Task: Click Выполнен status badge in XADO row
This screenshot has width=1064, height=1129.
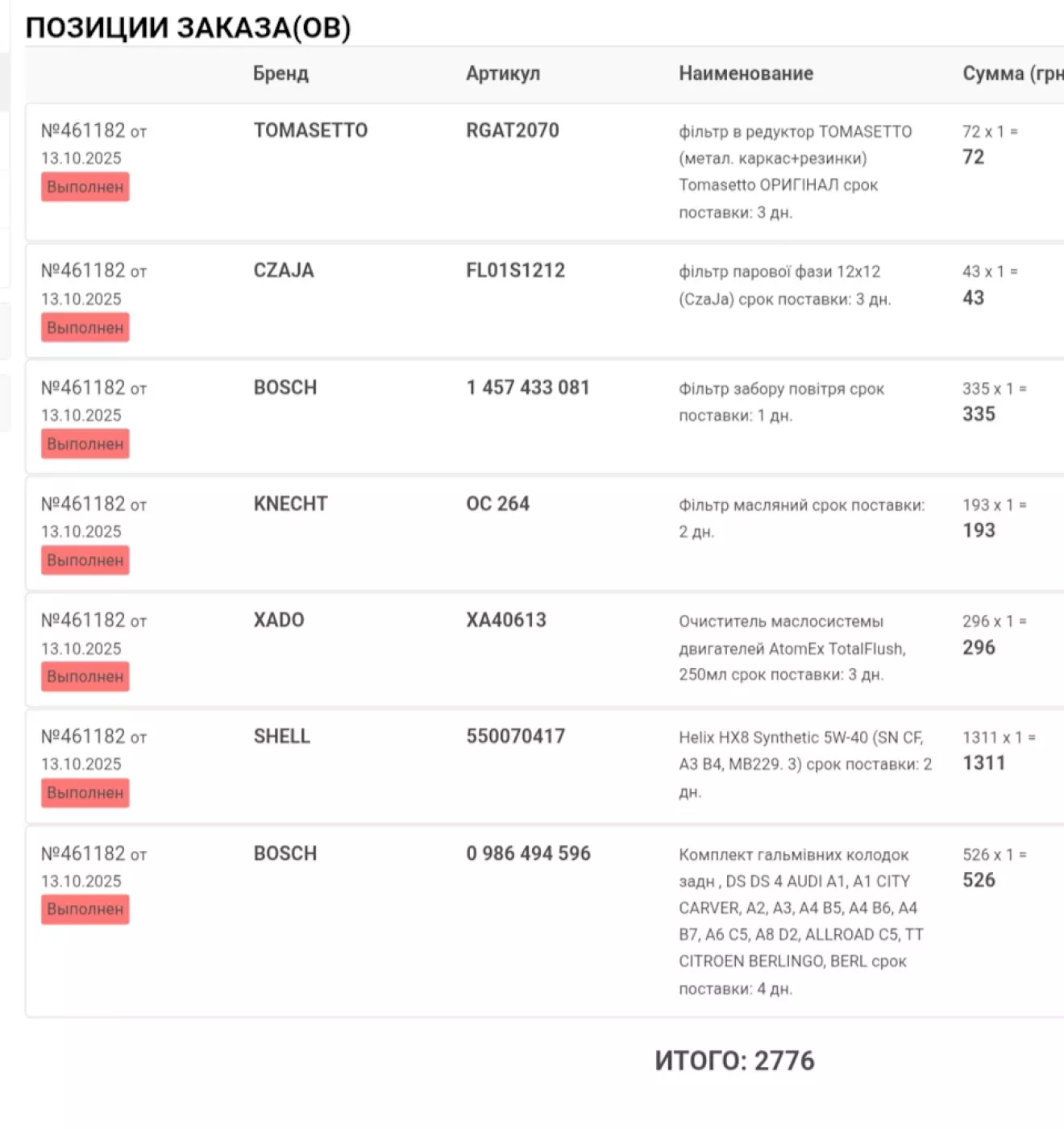Action: [85, 677]
